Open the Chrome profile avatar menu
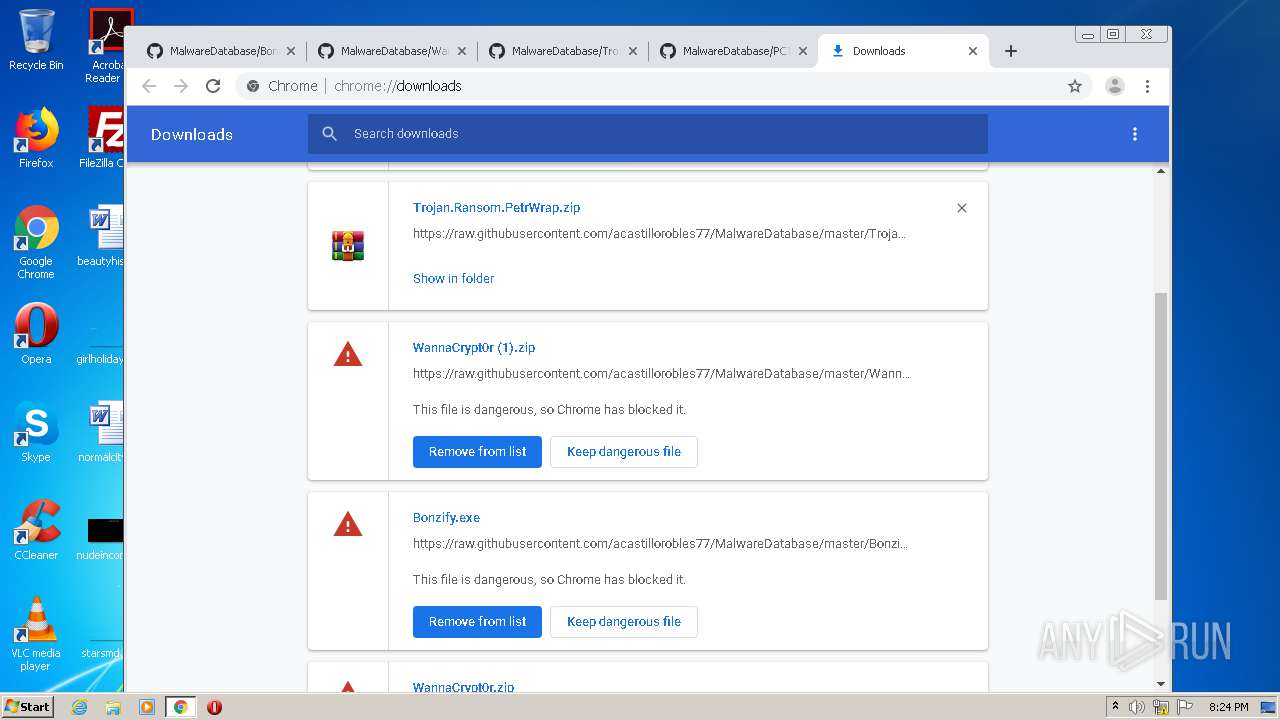The width and height of the screenshot is (1280, 720). [x=1115, y=86]
